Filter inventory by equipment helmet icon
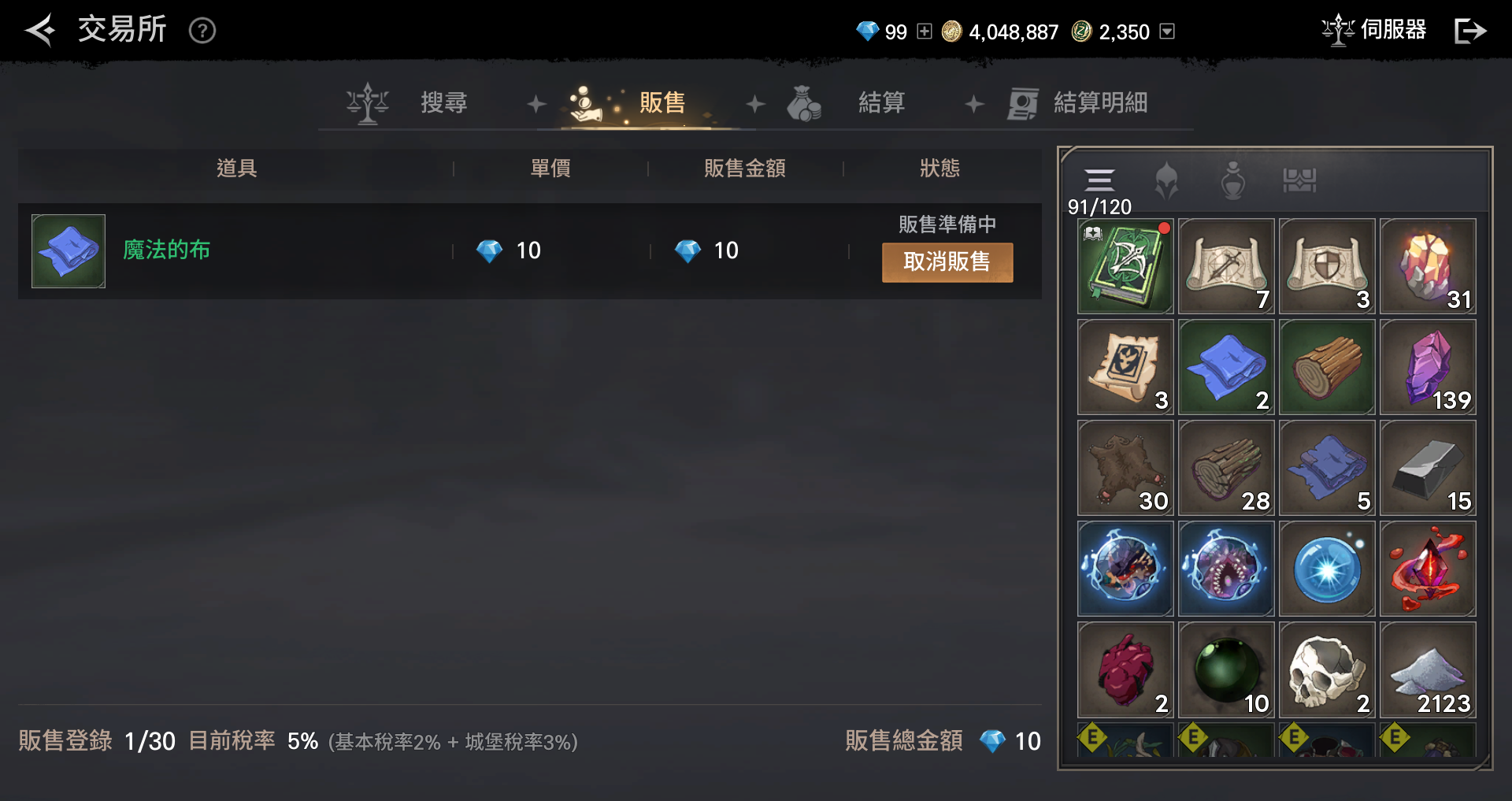Image resolution: width=1512 pixels, height=801 pixels. 1166,180
